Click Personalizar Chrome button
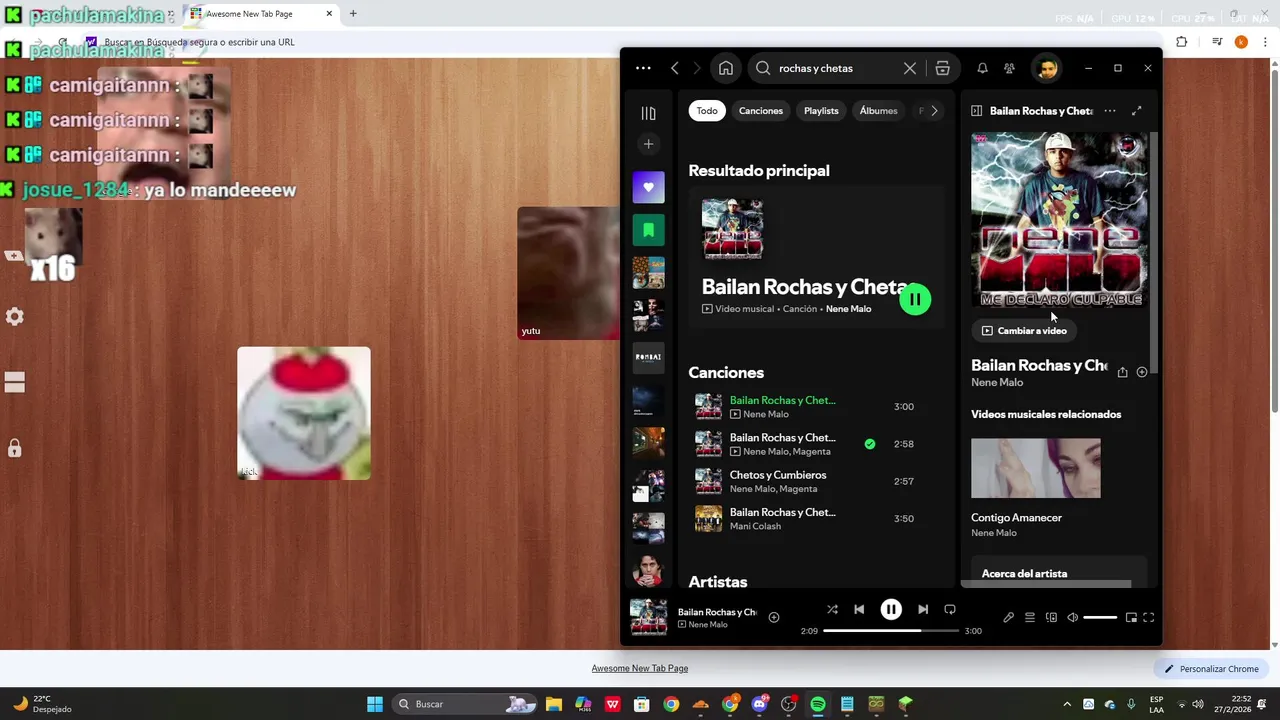Image resolution: width=1280 pixels, height=720 pixels. 1210,669
